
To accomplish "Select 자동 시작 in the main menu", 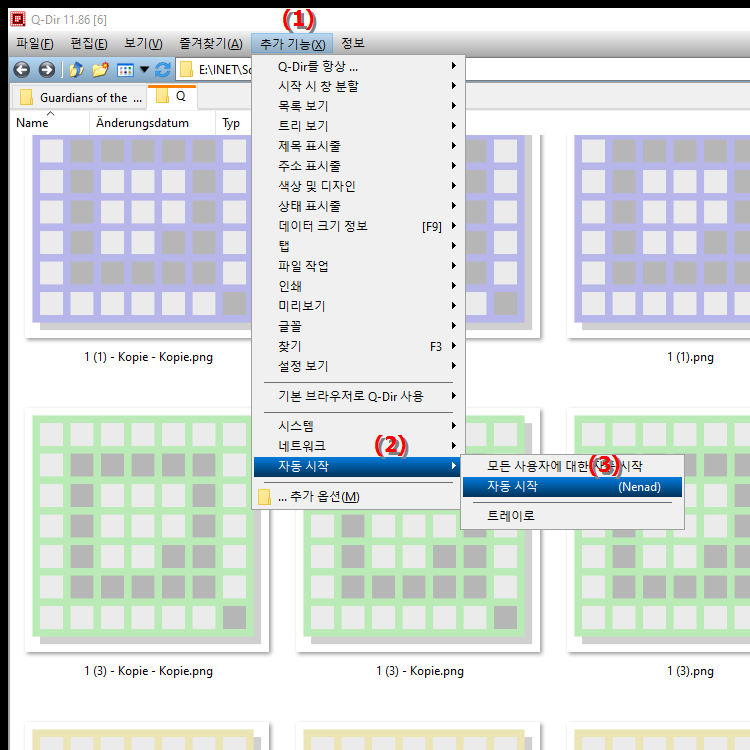I will coord(357,467).
